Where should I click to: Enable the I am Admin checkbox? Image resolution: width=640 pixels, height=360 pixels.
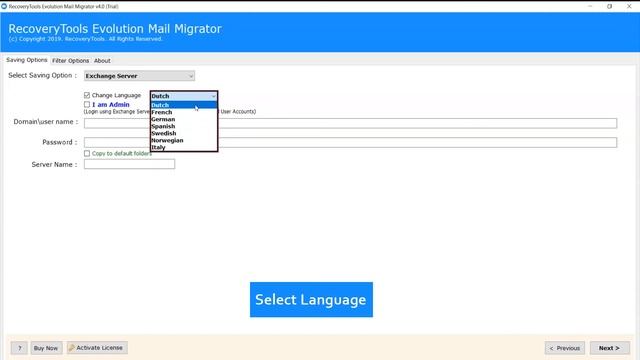pos(87,104)
